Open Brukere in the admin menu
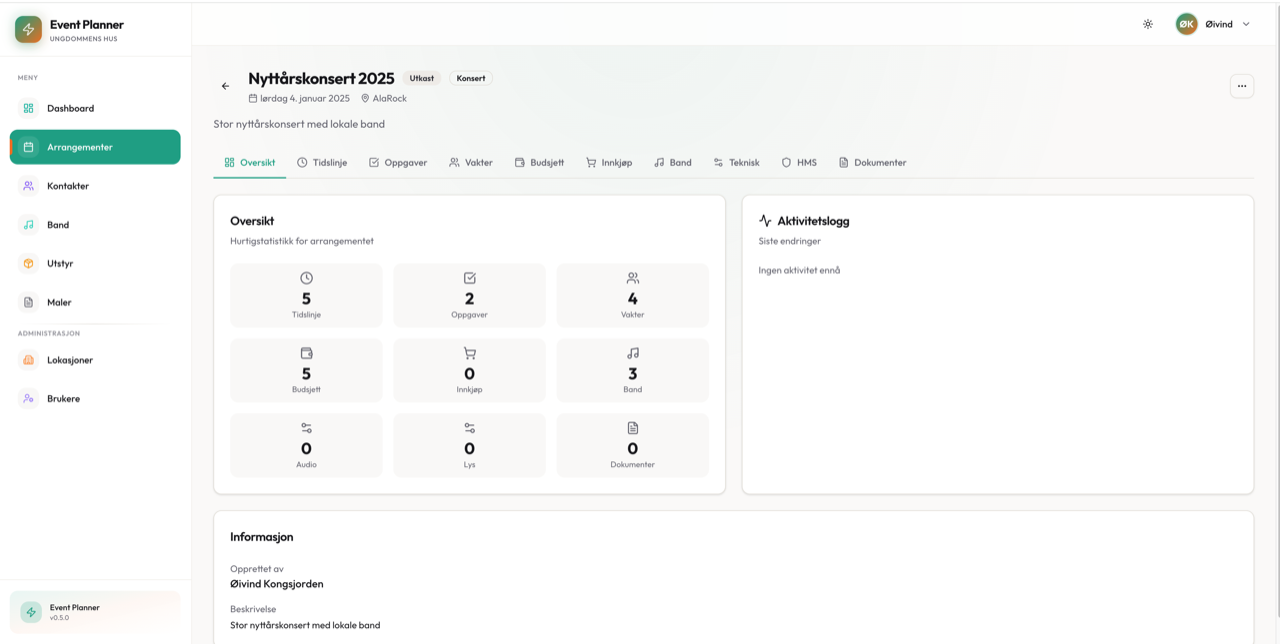This screenshot has height=644, width=1280. point(64,398)
